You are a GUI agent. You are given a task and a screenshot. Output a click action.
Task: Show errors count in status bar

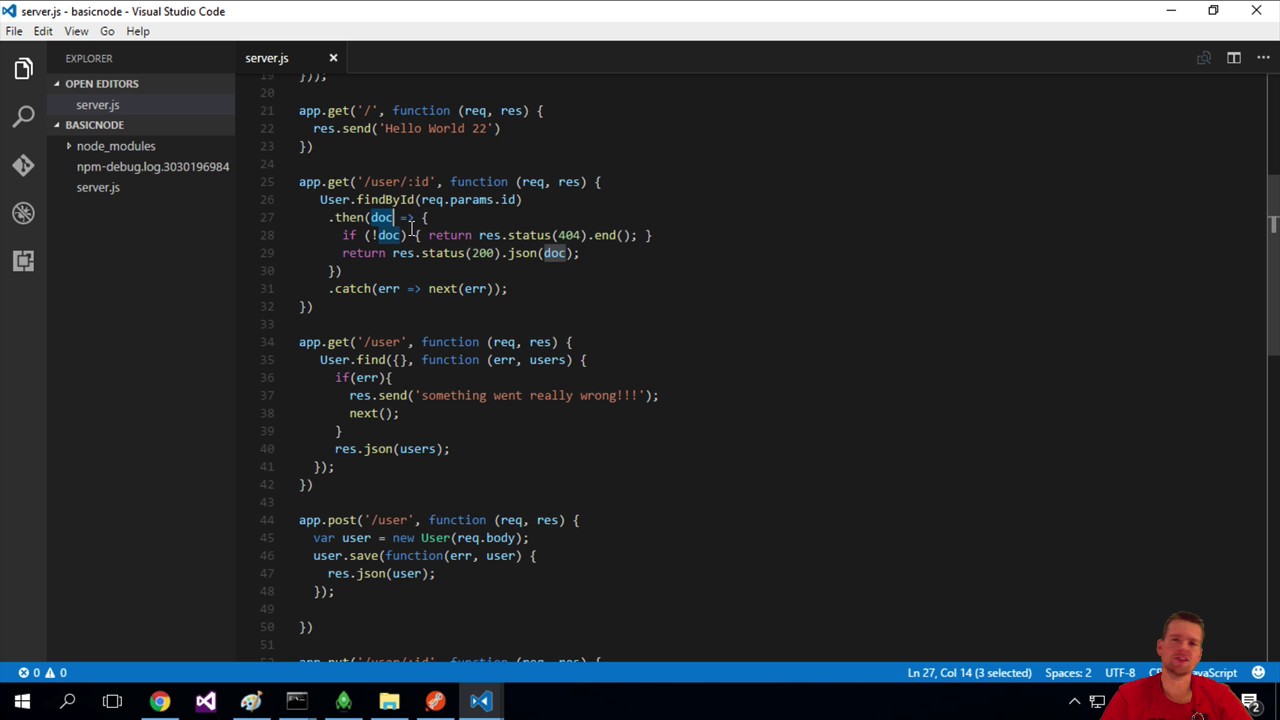(30, 673)
